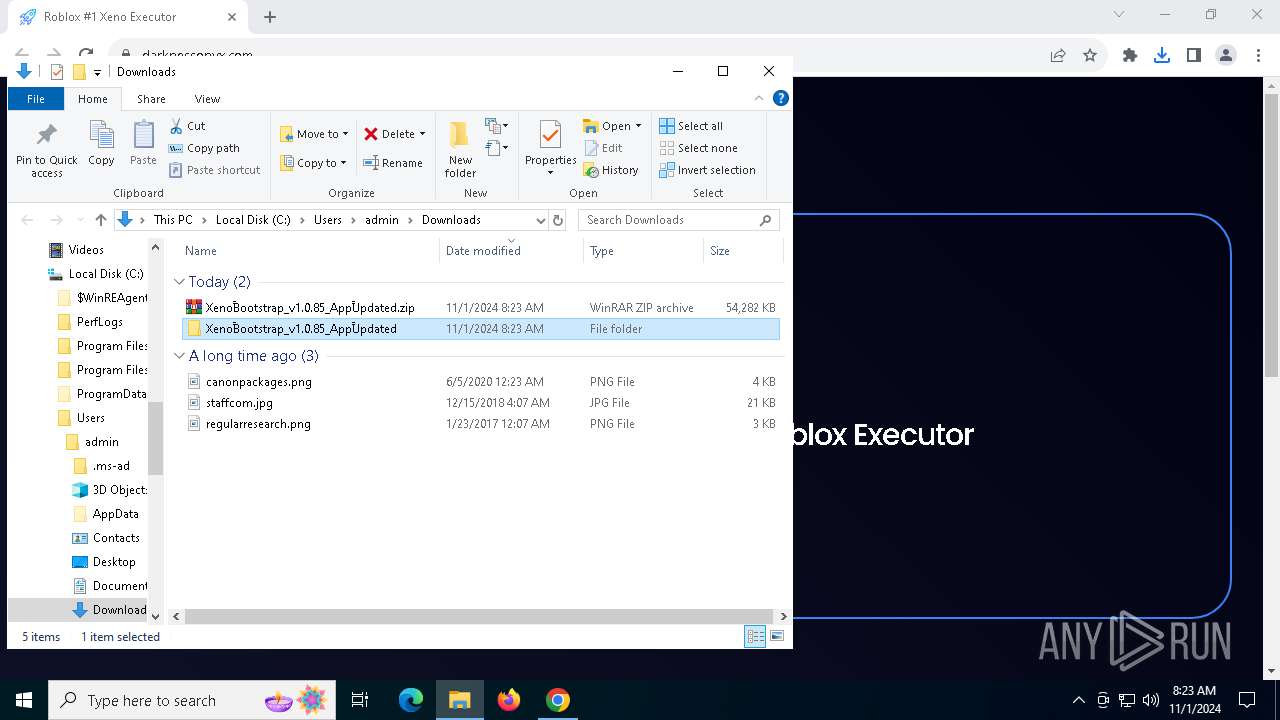
Task: Click Pin to Quick access icon
Action: click(x=46, y=150)
